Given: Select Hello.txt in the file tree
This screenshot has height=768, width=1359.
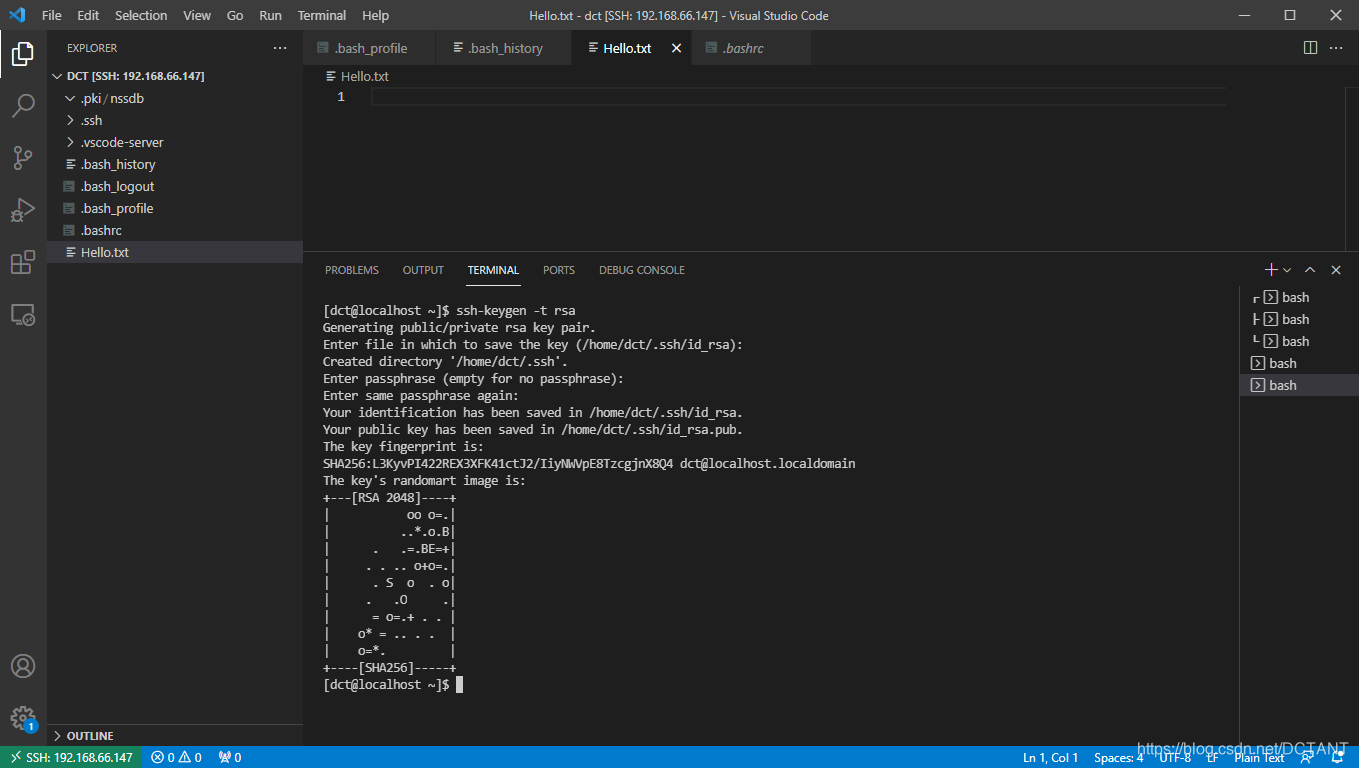Looking at the screenshot, I should point(175,252).
